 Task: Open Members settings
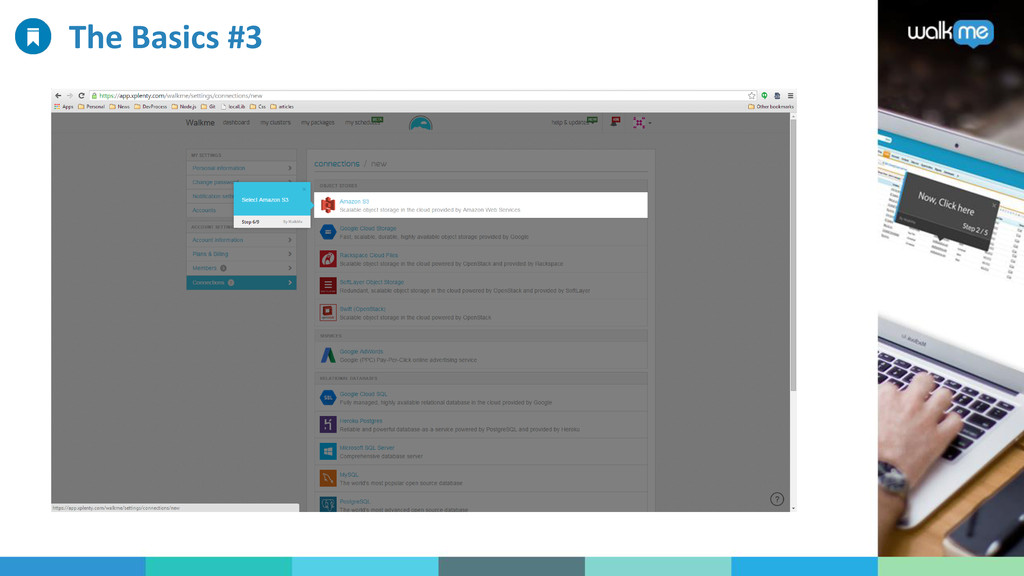point(242,268)
